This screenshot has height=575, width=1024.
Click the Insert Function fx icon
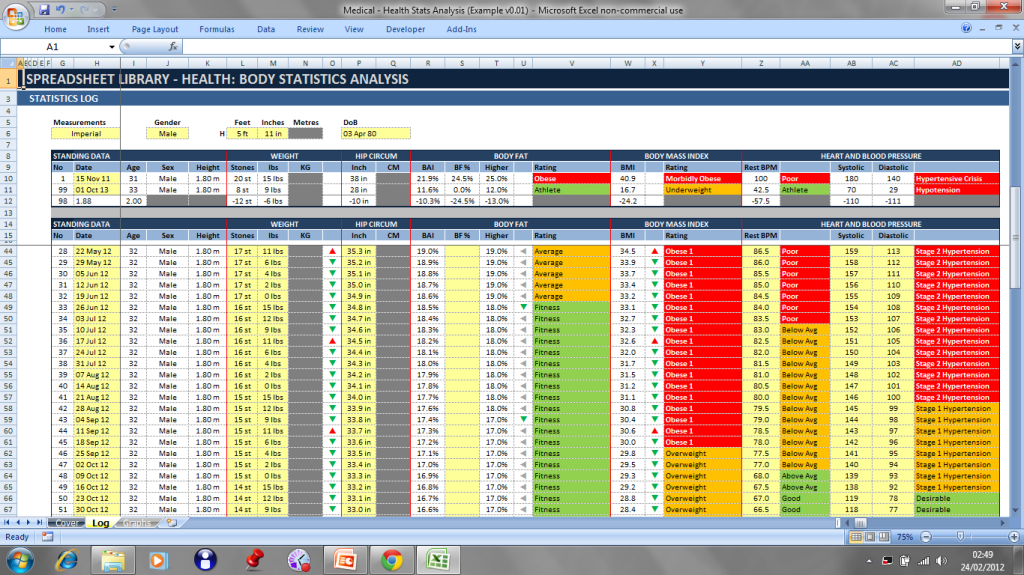[172, 46]
